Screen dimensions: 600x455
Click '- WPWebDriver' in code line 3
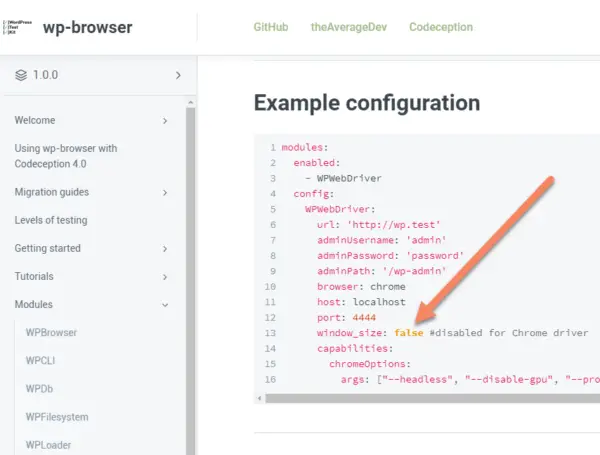point(343,178)
